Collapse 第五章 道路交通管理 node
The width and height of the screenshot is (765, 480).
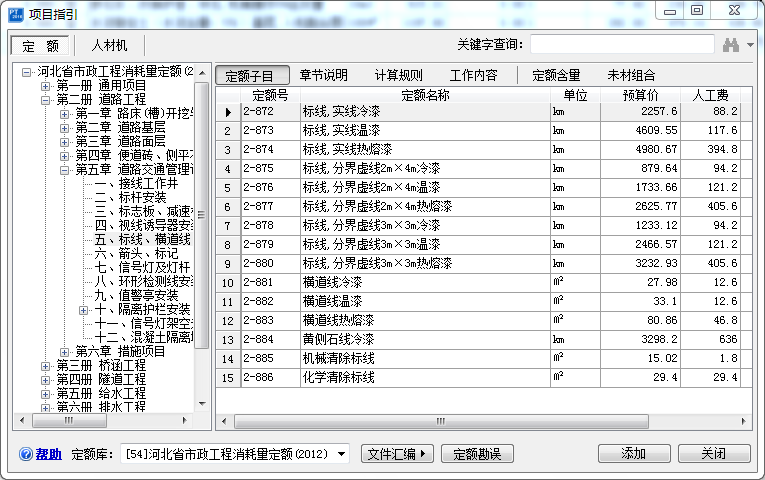(x=64, y=170)
